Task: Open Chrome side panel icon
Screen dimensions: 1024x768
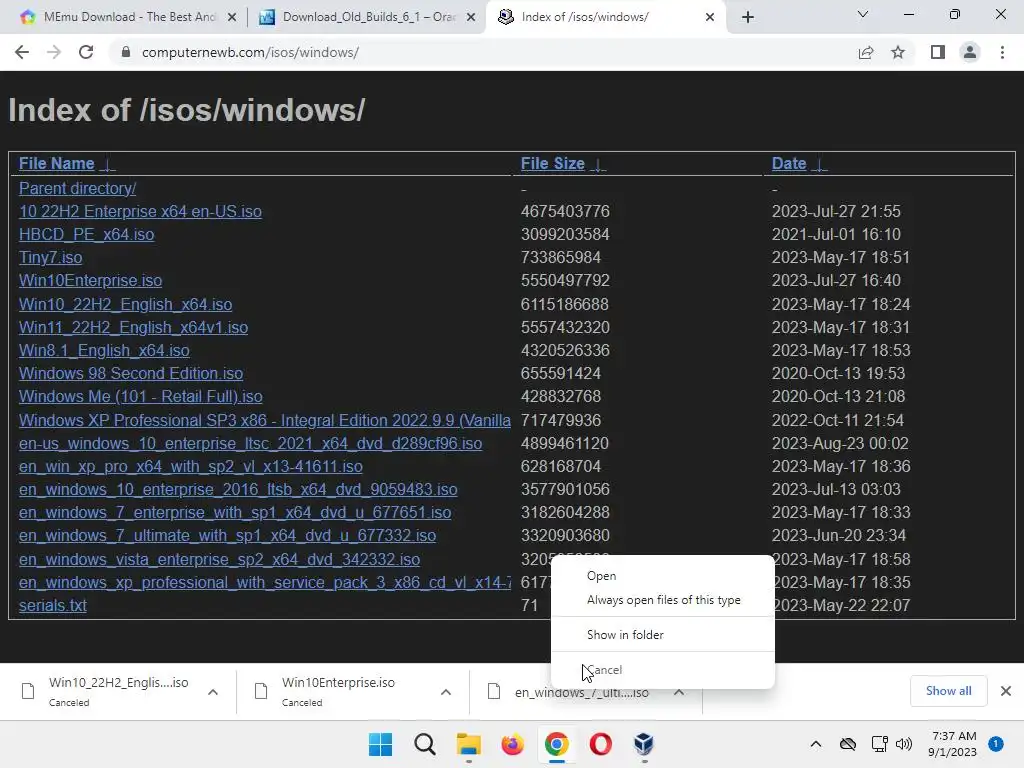Action: (x=938, y=52)
